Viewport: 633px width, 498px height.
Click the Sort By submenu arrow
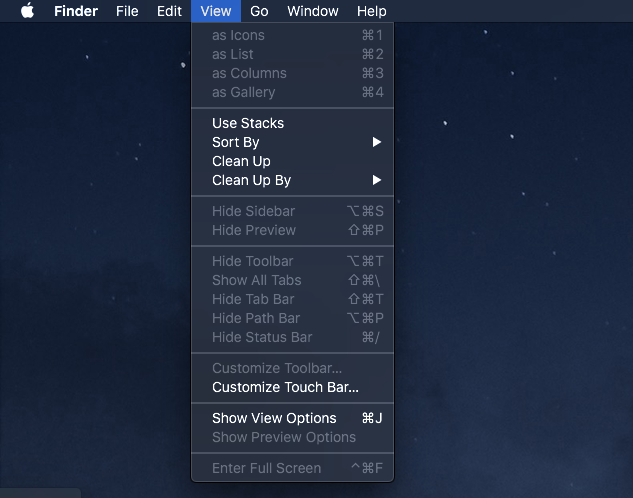click(x=377, y=142)
